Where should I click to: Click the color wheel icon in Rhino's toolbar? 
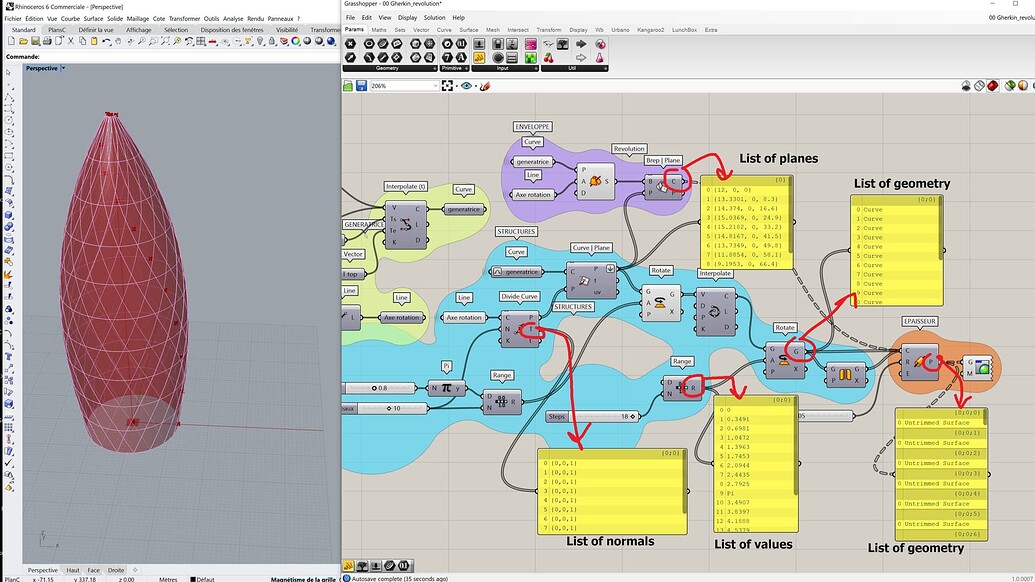296,41
